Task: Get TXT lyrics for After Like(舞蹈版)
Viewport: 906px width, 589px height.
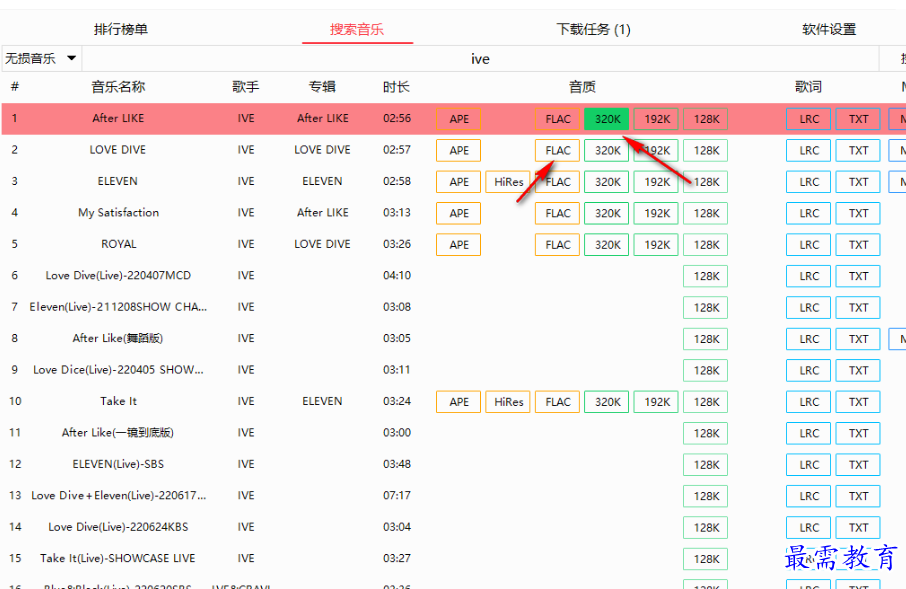Action: pyautogui.click(x=858, y=339)
